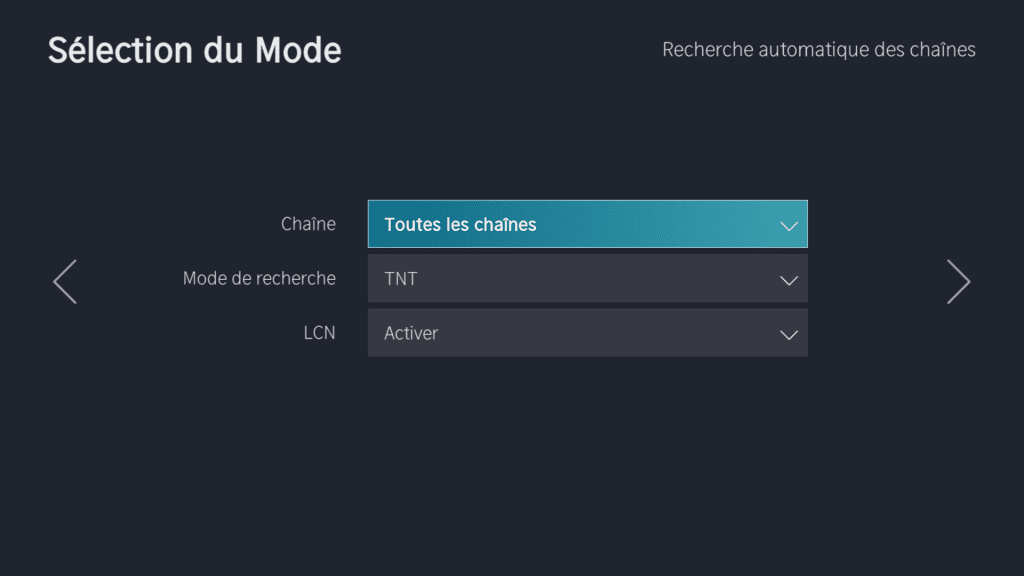
Task: Click the 'LCN' field label
Action: [x=319, y=333]
